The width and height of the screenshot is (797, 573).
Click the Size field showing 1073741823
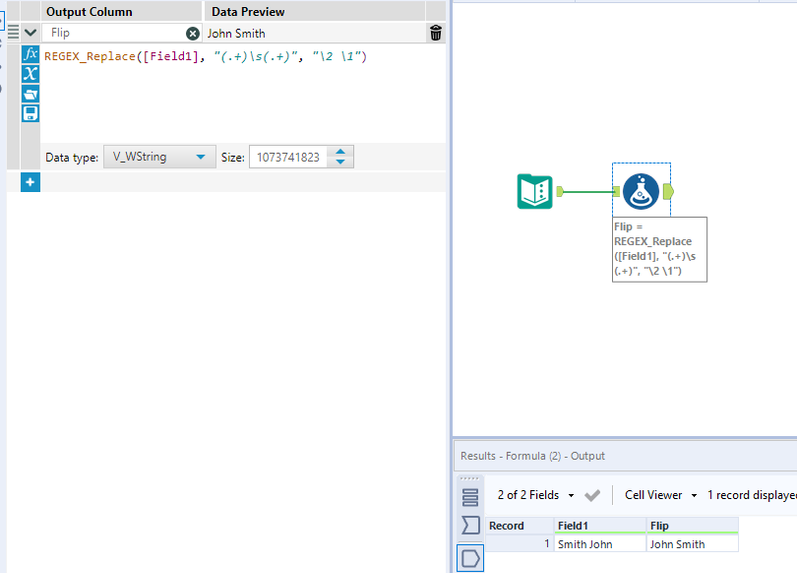click(x=288, y=157)
